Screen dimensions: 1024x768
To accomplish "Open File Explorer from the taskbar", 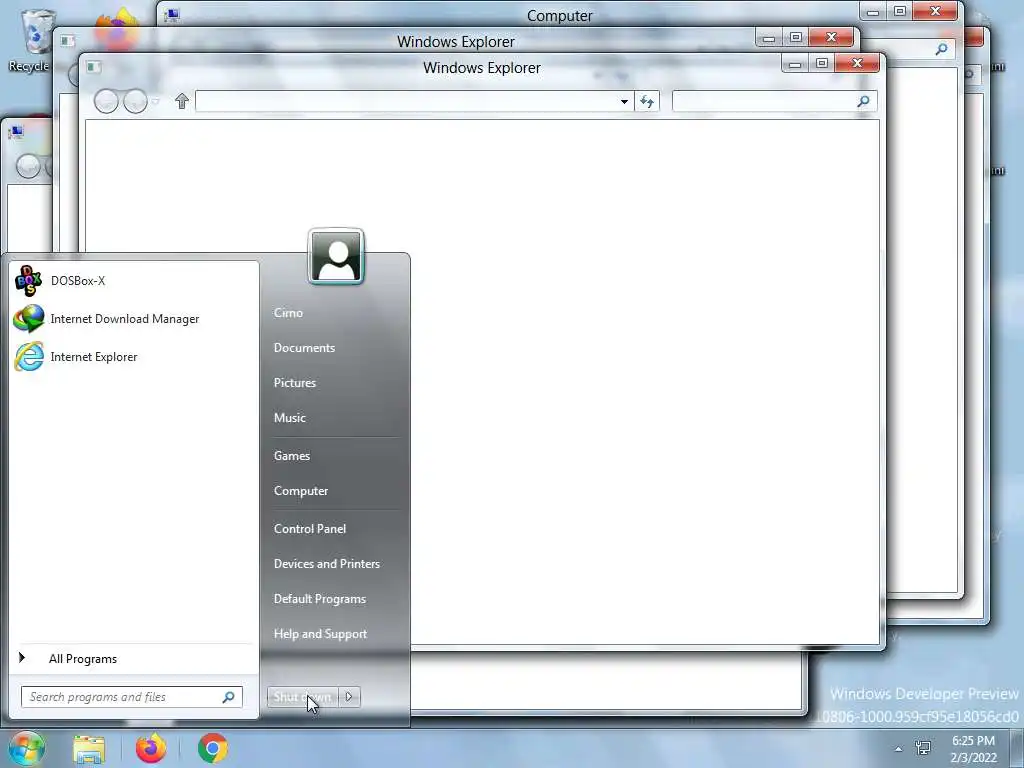I will (x=89, y=748).
